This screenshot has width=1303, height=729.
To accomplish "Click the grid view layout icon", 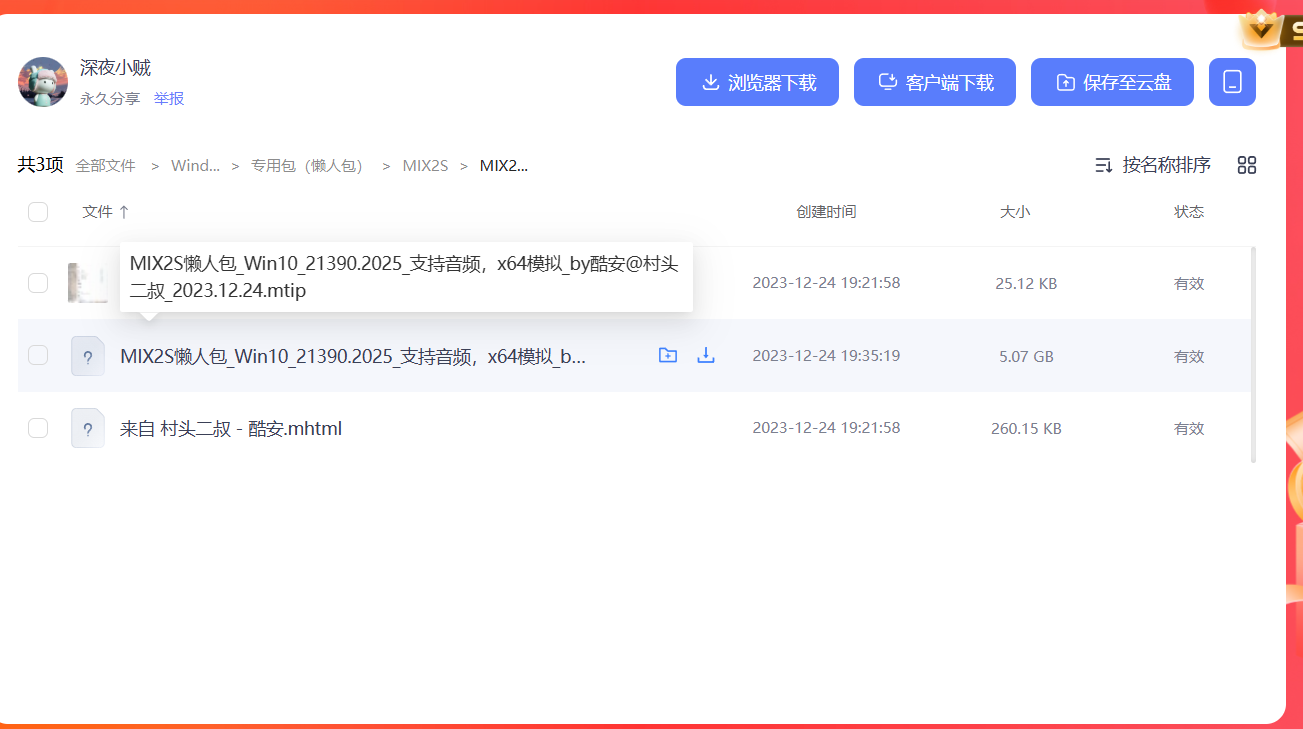I will click(1246, 165).
